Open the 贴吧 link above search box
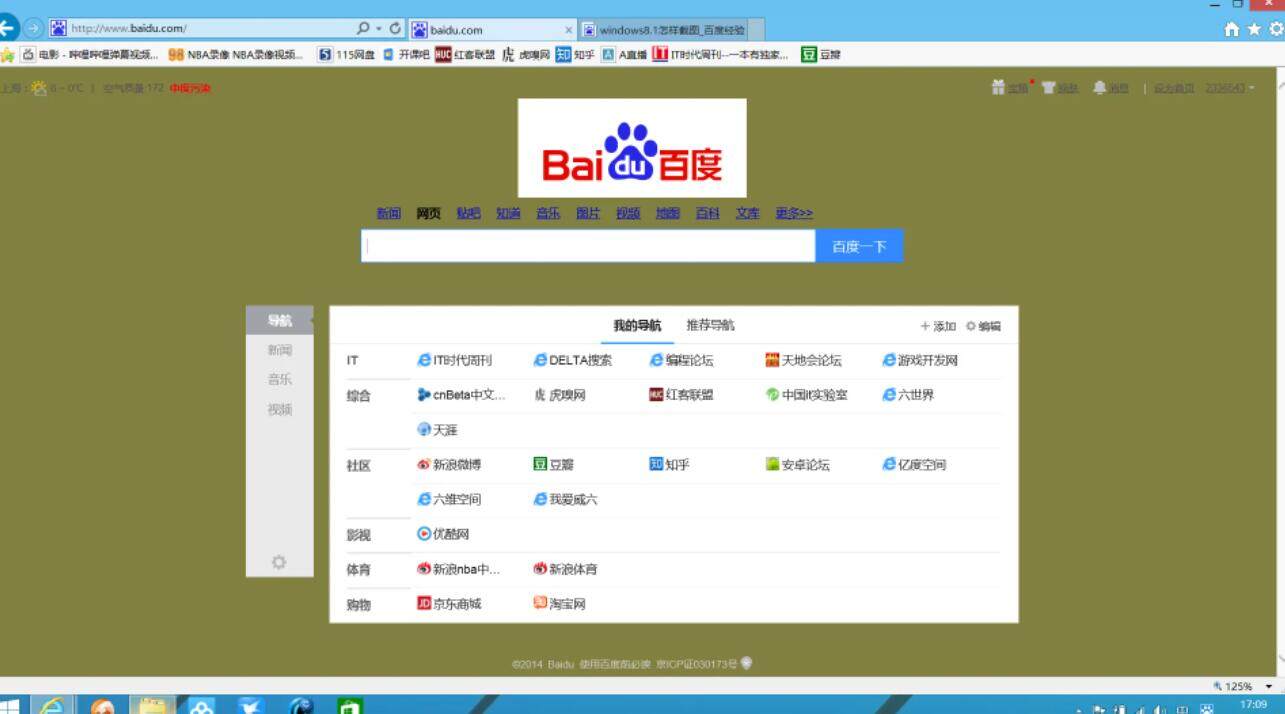 tap(468, 213)
